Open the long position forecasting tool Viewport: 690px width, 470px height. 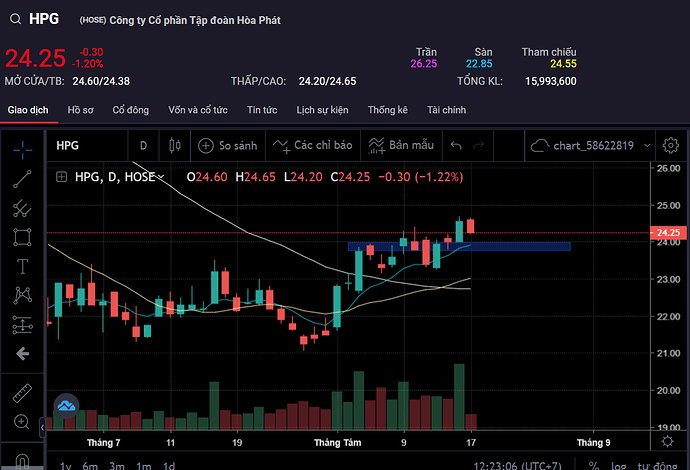coord(22,325)
